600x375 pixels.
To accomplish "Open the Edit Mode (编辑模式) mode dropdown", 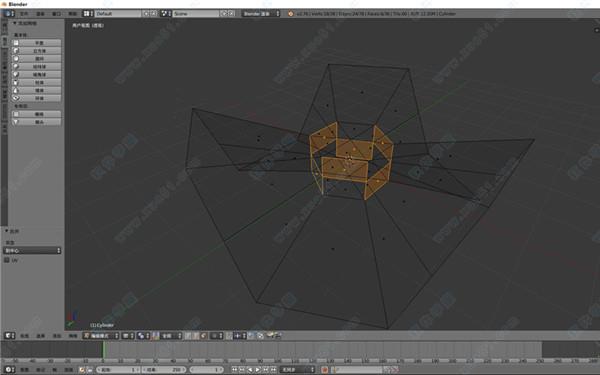I will point(101,336).
